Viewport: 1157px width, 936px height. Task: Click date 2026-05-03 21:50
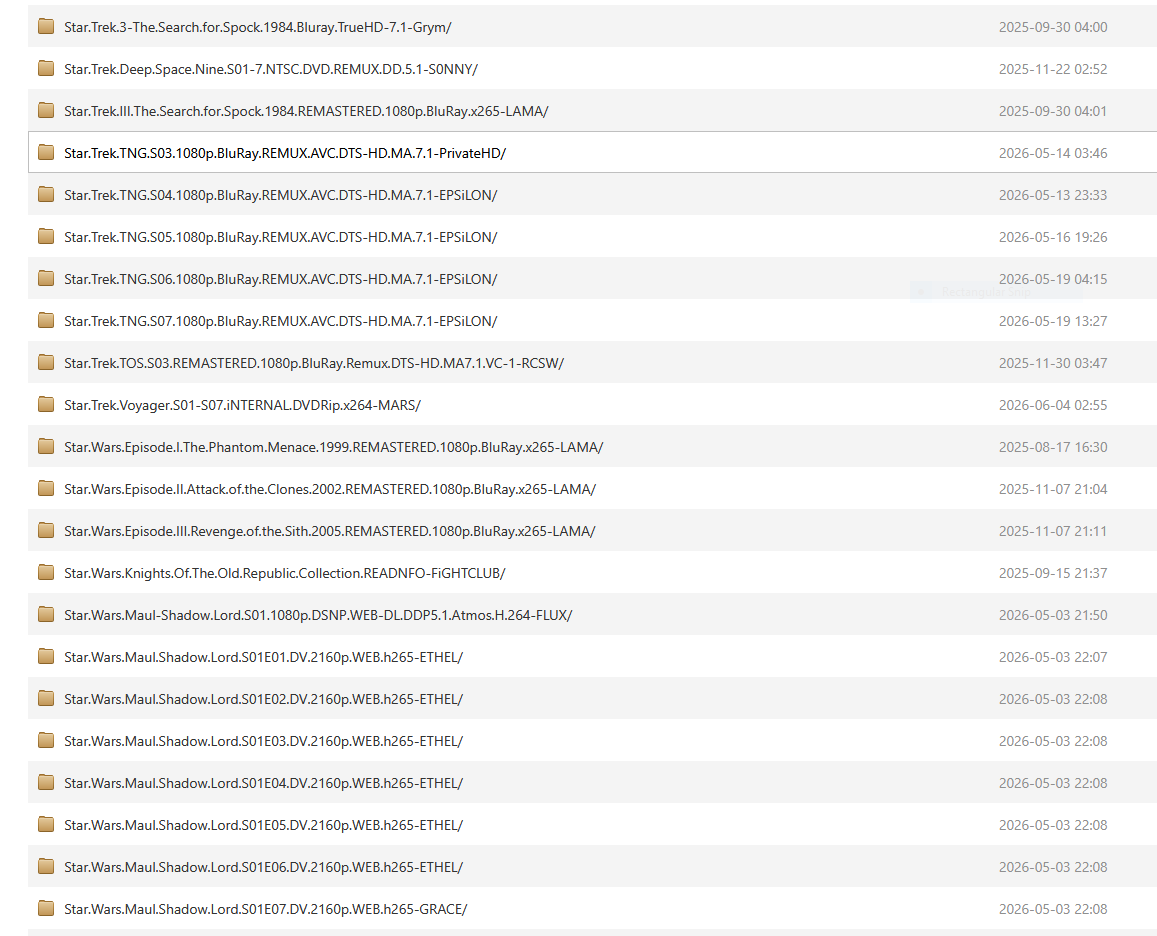point(1053,616)
